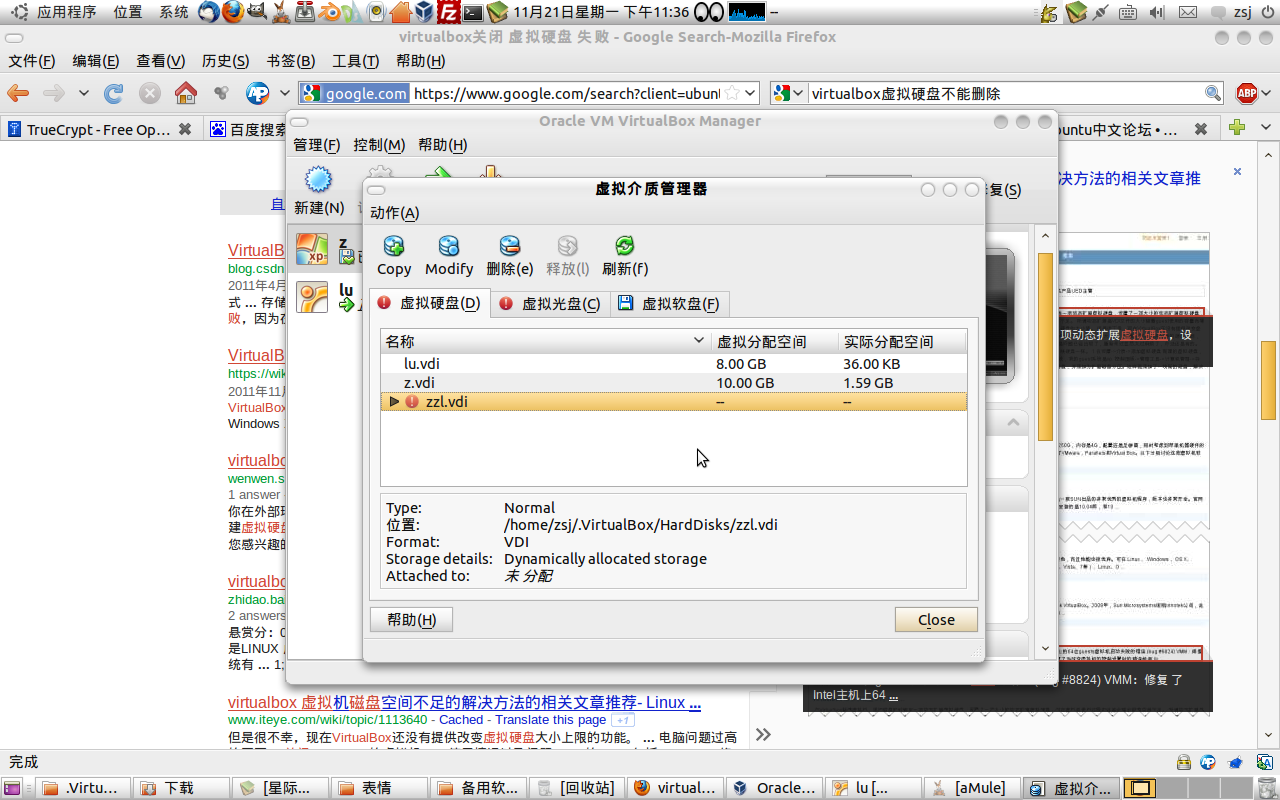Image resolution: width=1280 pixels, height=800 pixels.
Task: Open Firefox 工具(T) tools menu
Action: point(356,61)
